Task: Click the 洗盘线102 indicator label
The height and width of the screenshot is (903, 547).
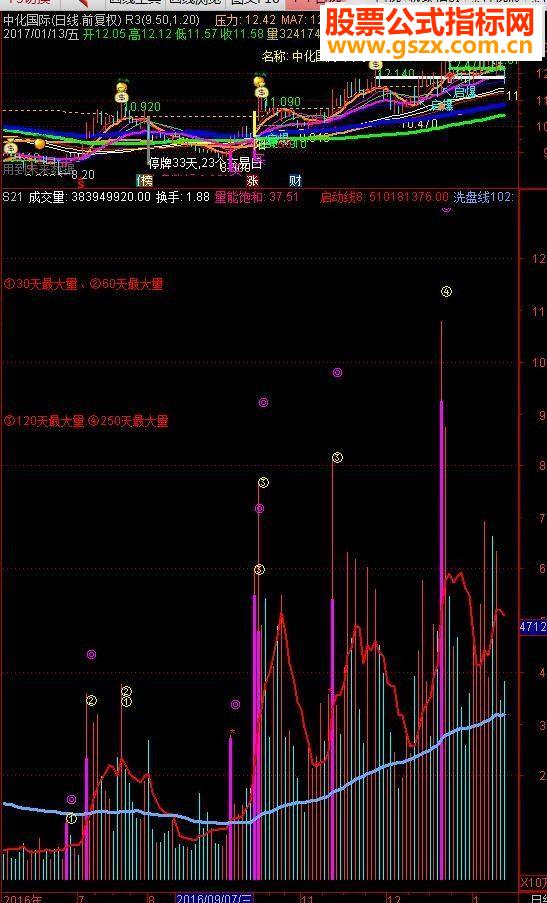Action: (x=483, y=198)
